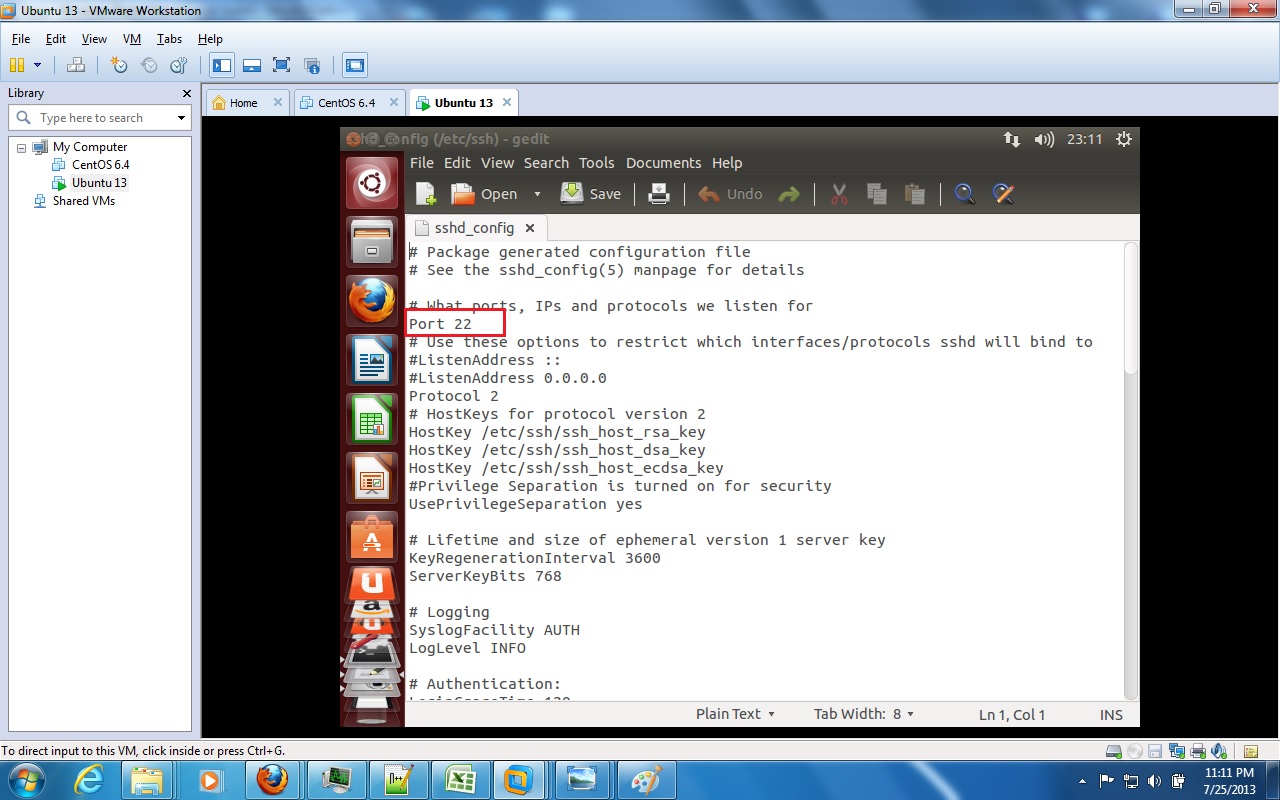The image size is (1280, 800).
Task: Toggle the VMware library sidebar panel
Action: click(221, 64)
